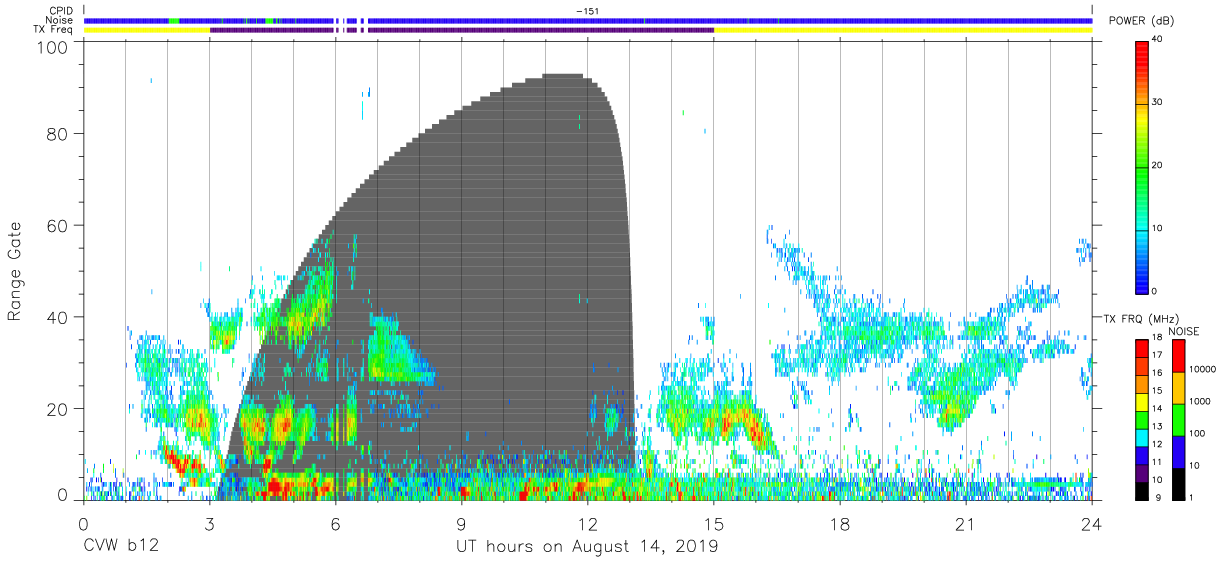Click the 'Range Gate' y-axis label
Image resolution: width=1228 pixels, height=567 pixels.
coord(15,272)
